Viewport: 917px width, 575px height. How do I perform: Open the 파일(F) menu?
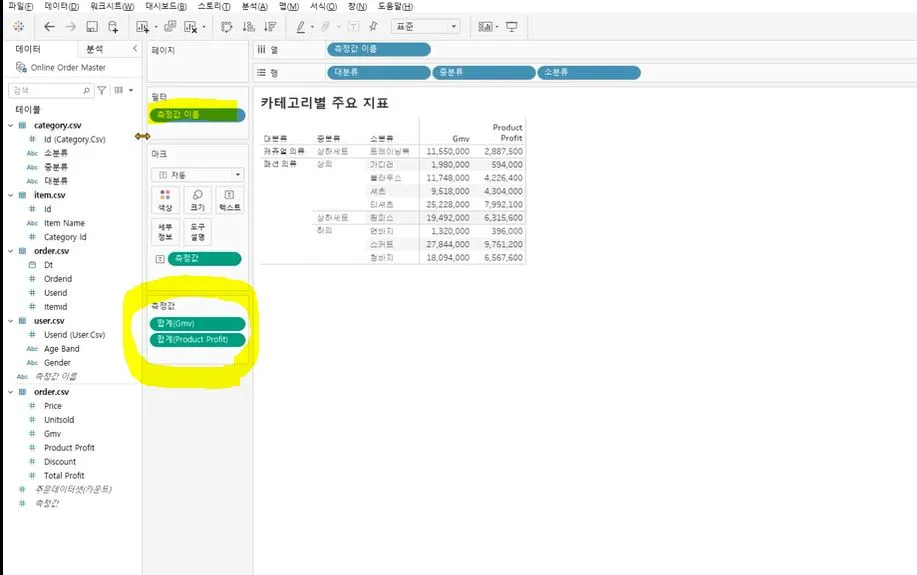pyautogui.click(x=21, y=6)
